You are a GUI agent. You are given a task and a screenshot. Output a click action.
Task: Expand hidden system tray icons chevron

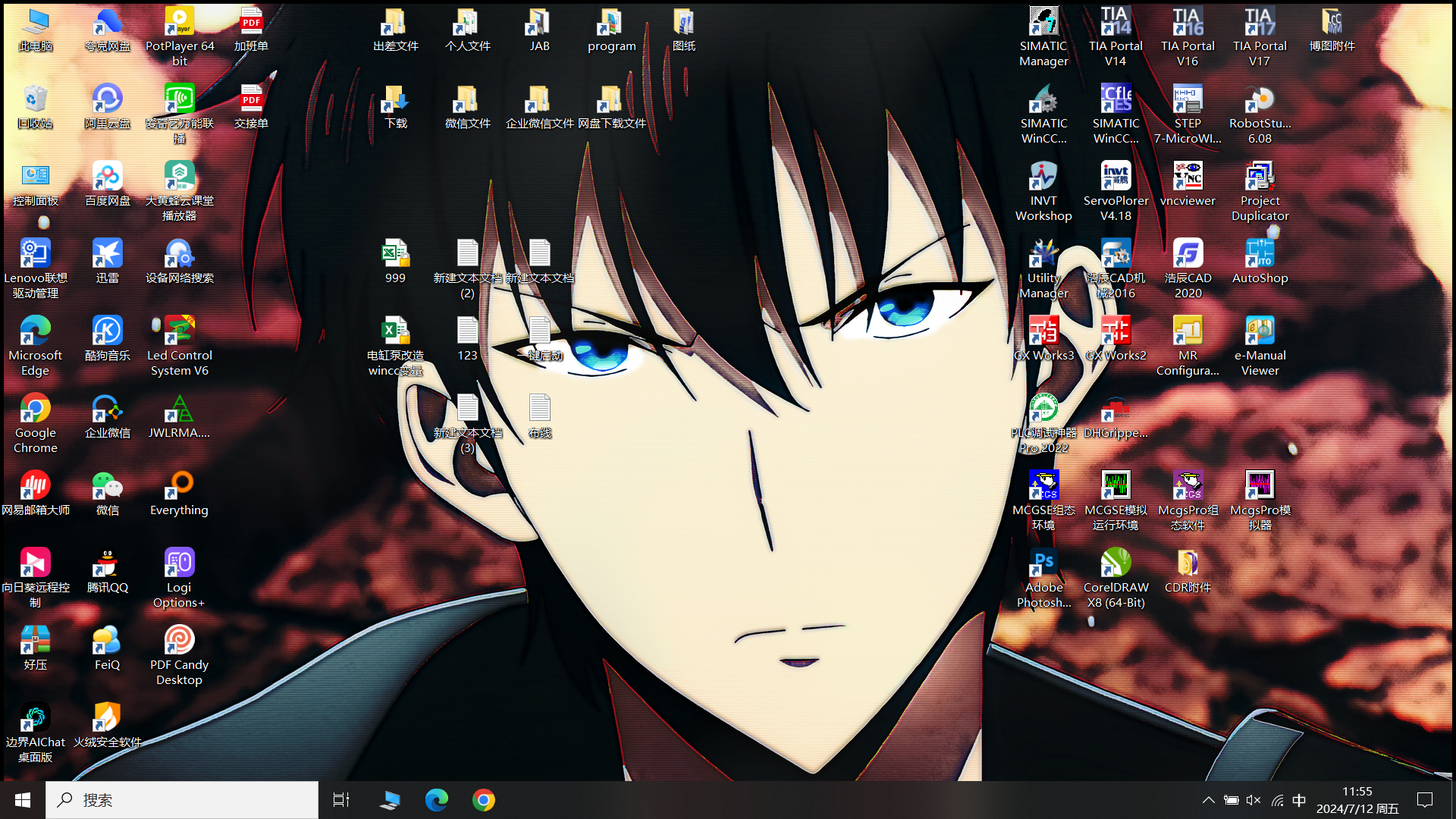[x=1209, y=800]
